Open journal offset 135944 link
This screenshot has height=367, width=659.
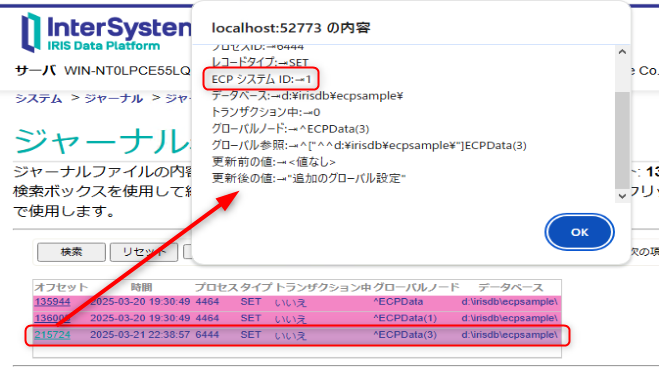pos(53,302)
